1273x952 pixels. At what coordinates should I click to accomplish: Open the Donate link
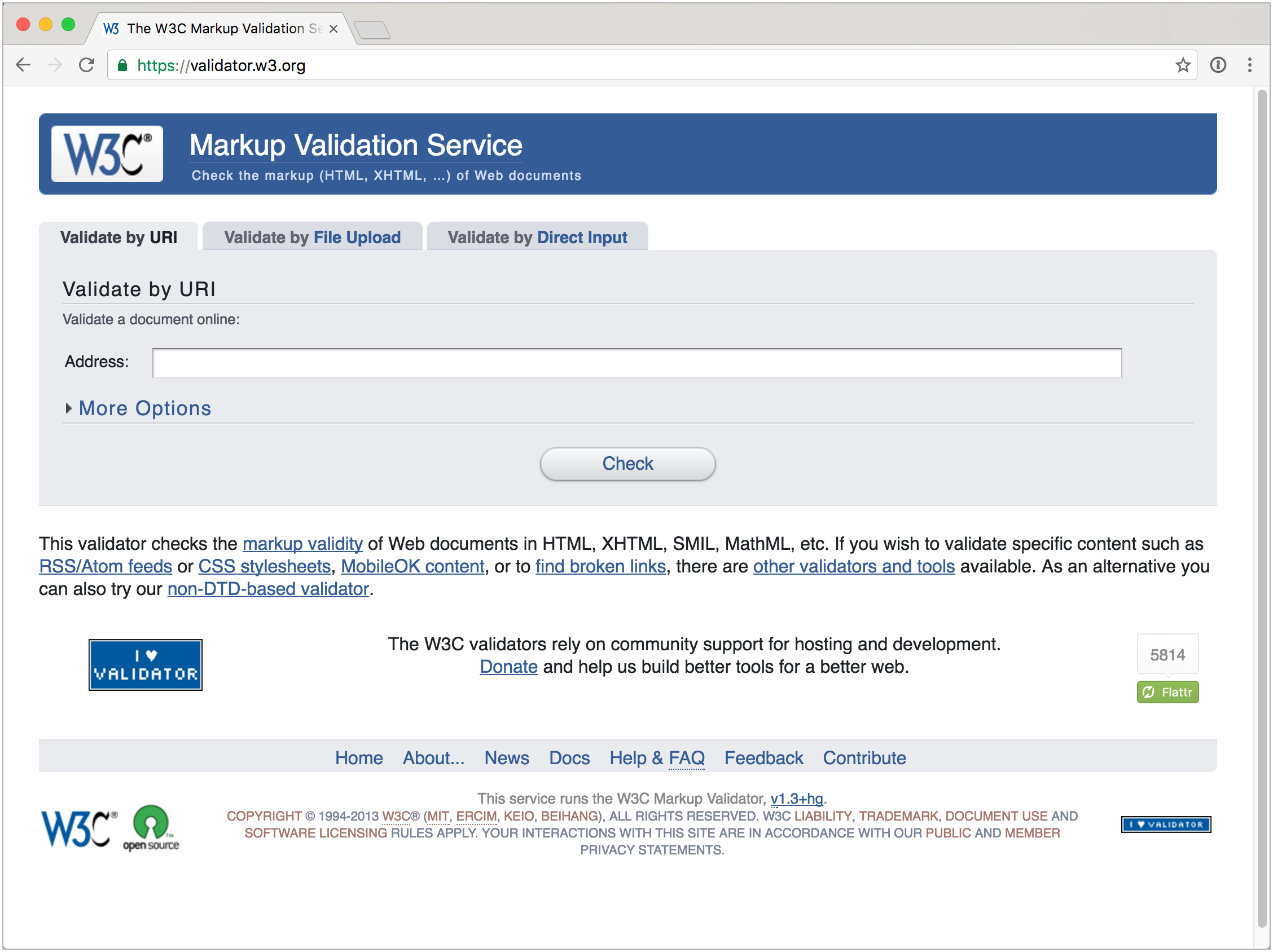508,667
